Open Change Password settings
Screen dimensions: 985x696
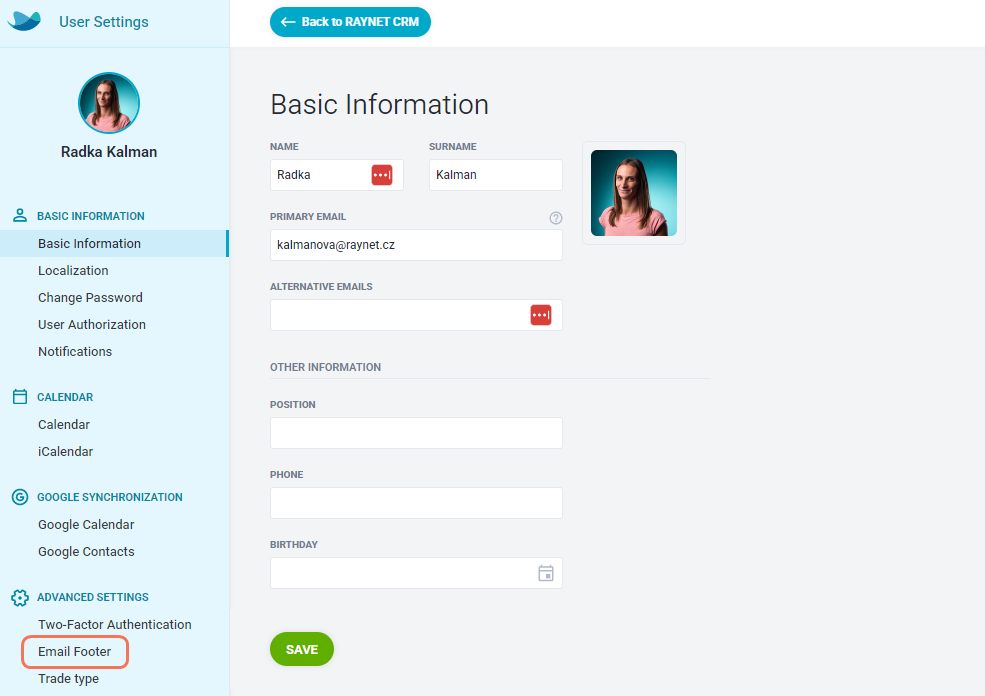pyautogui.click(x=90, y=297)
